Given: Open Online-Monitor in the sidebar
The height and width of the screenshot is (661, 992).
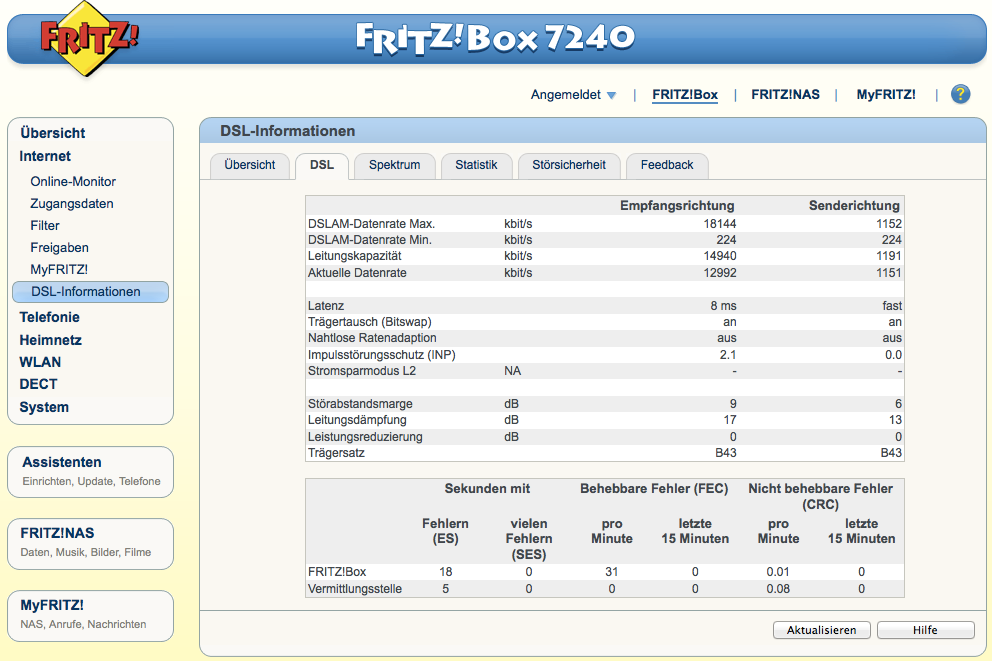Looking at the screenshot, I should [x=73, y=182].
